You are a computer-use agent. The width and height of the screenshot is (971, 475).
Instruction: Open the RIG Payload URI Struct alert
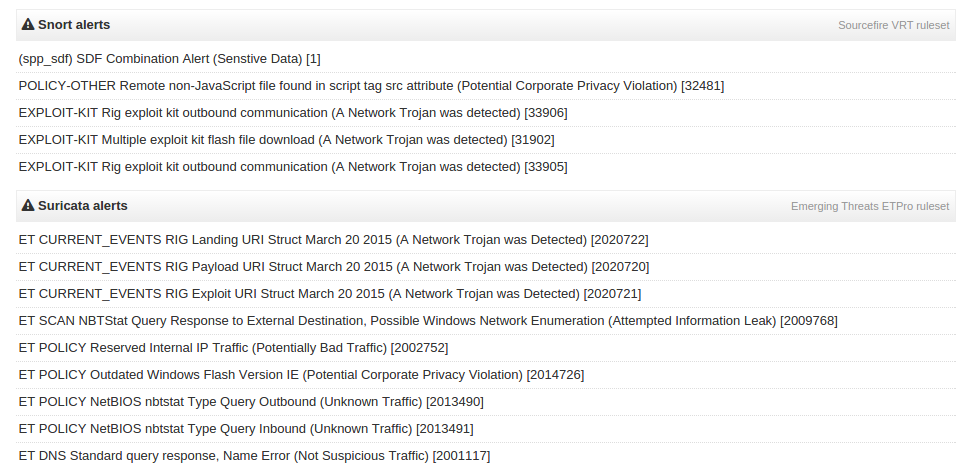coord(486,267)
